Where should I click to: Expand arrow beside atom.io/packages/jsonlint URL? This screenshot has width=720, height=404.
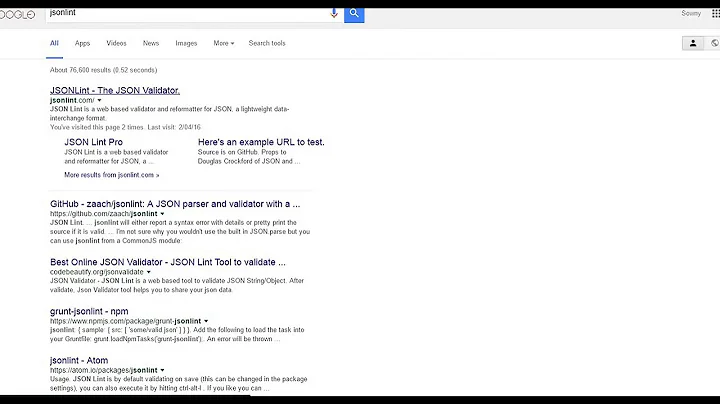tap(162, 370)
